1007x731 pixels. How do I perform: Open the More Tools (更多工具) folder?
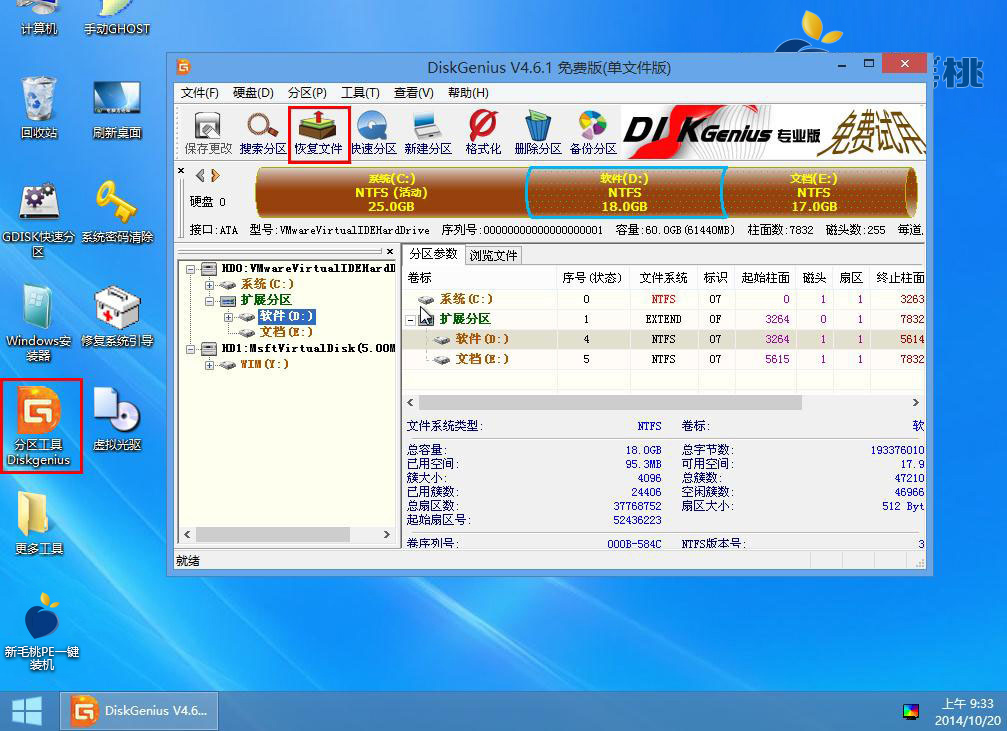coord(39,523)
